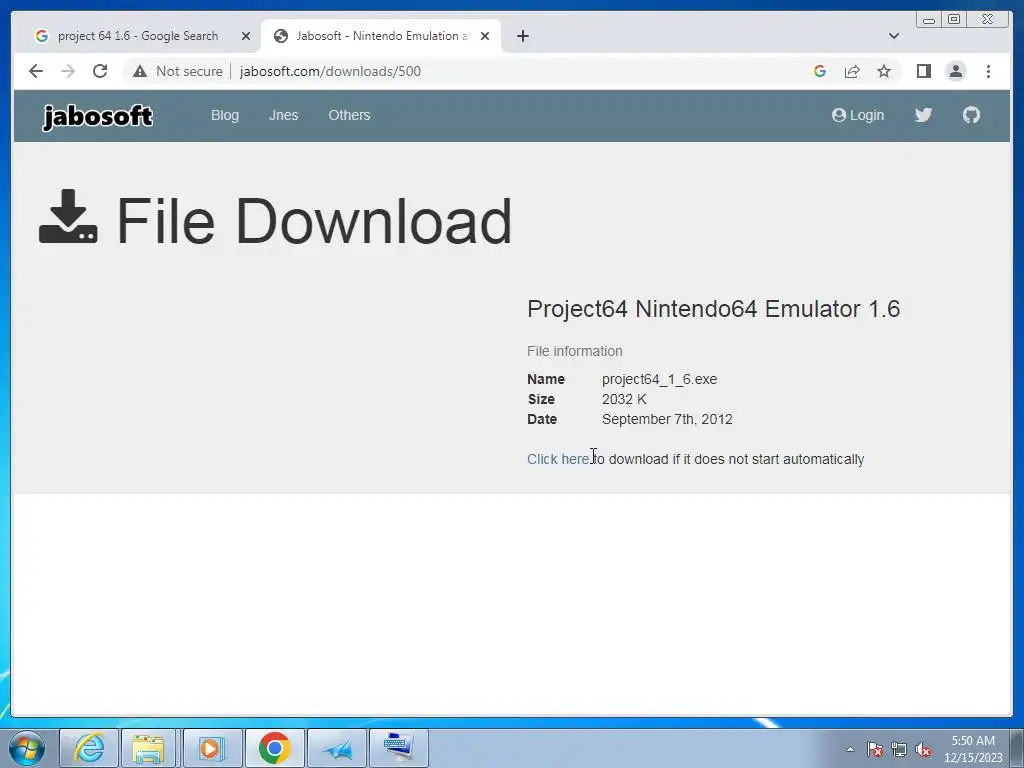
Task: Open the Others nav item
Action: (349, 115)
